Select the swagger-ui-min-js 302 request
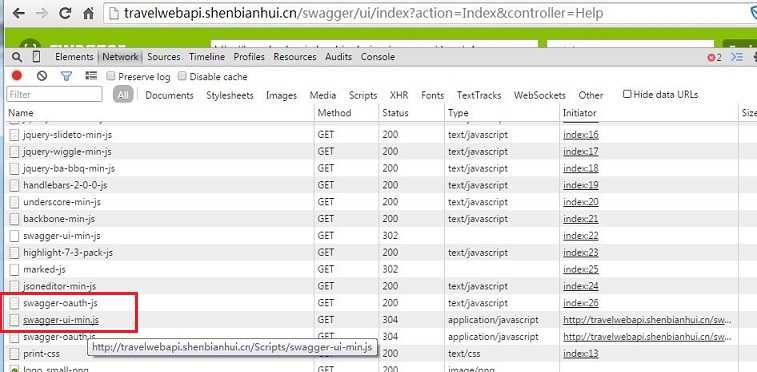Viewport: 757px width, 372px height. click(x=62, y=236)
